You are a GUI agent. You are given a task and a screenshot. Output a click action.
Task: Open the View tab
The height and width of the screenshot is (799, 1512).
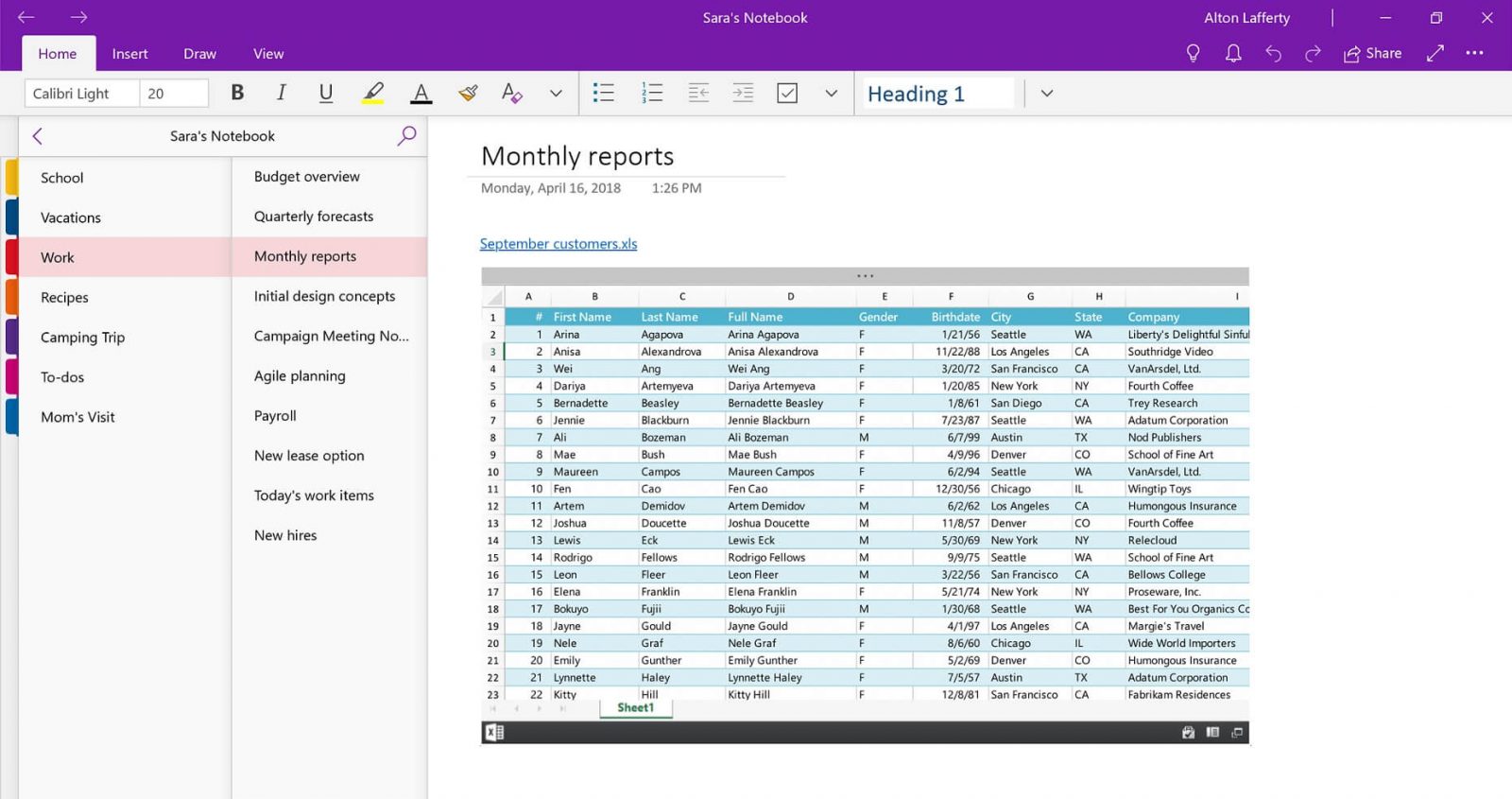pyautogui.click(x=268, y=54)
